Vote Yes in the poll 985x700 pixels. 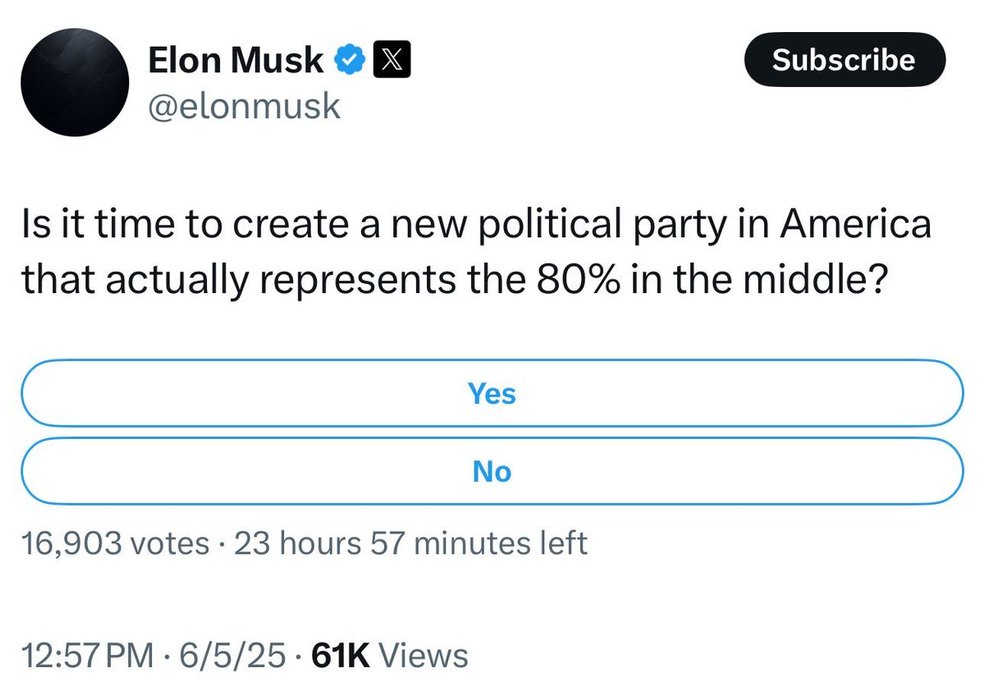(x=492, y=393)
